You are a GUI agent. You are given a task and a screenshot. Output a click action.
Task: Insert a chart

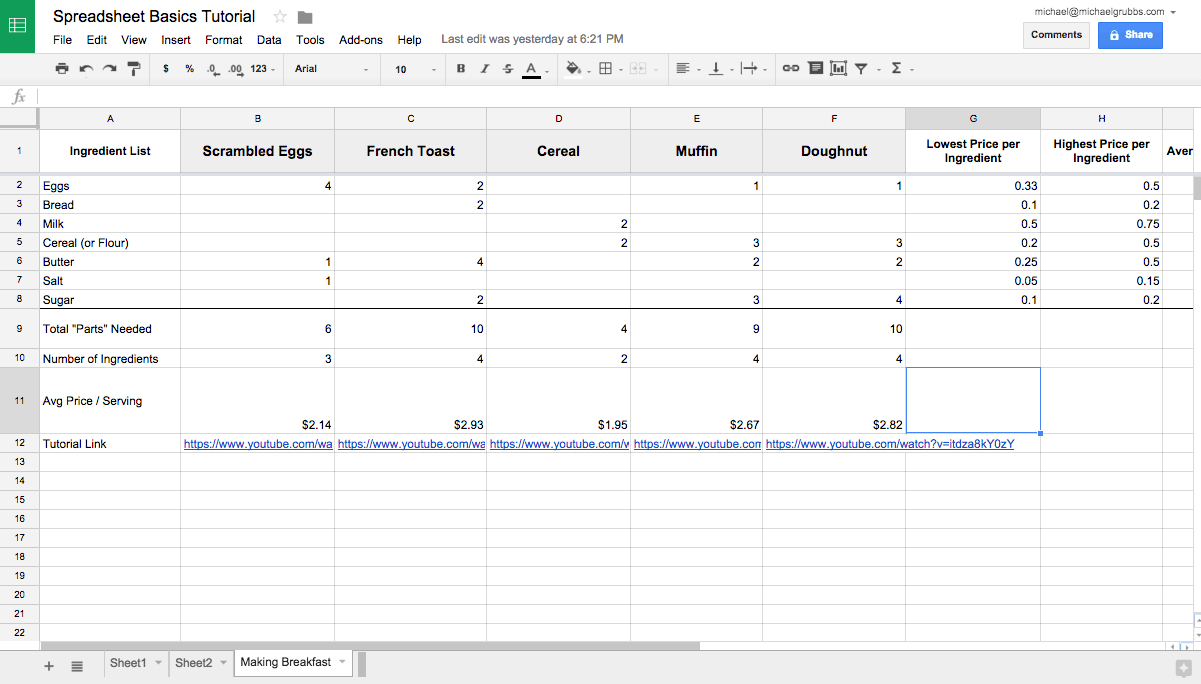click(x=836, y=68)
